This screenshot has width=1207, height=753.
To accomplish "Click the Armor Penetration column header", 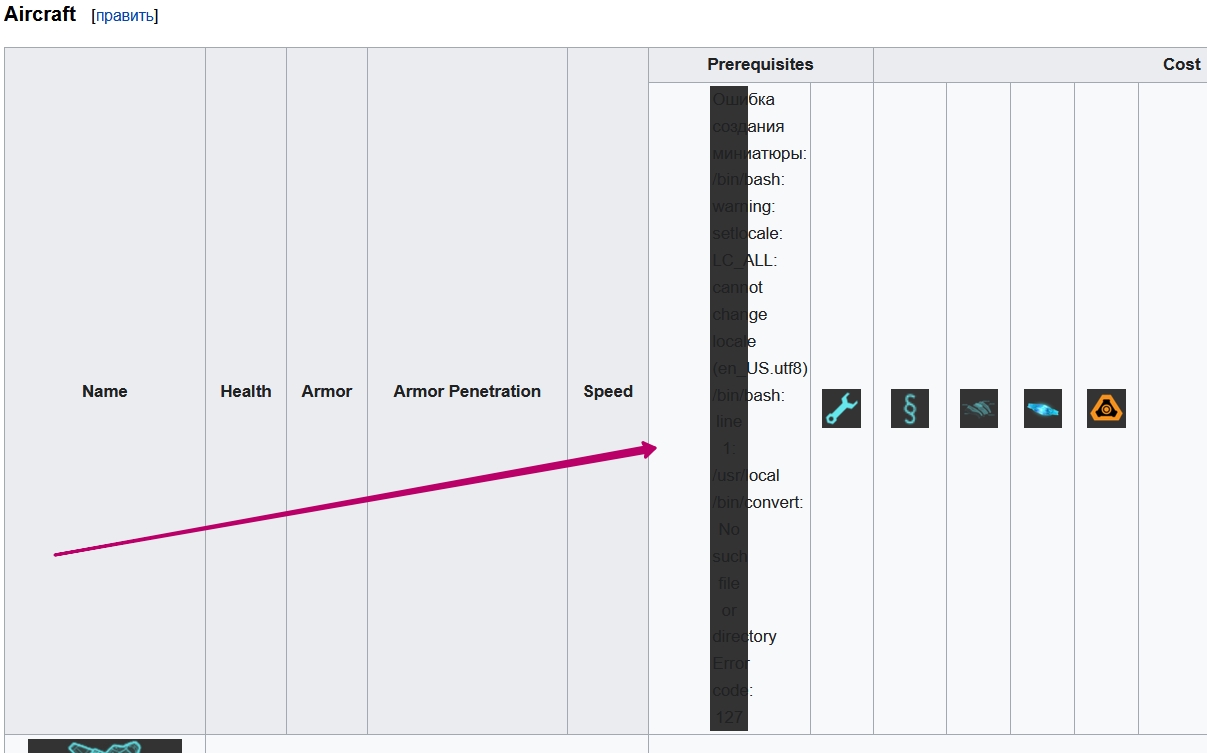I will [x=467, y=391].
